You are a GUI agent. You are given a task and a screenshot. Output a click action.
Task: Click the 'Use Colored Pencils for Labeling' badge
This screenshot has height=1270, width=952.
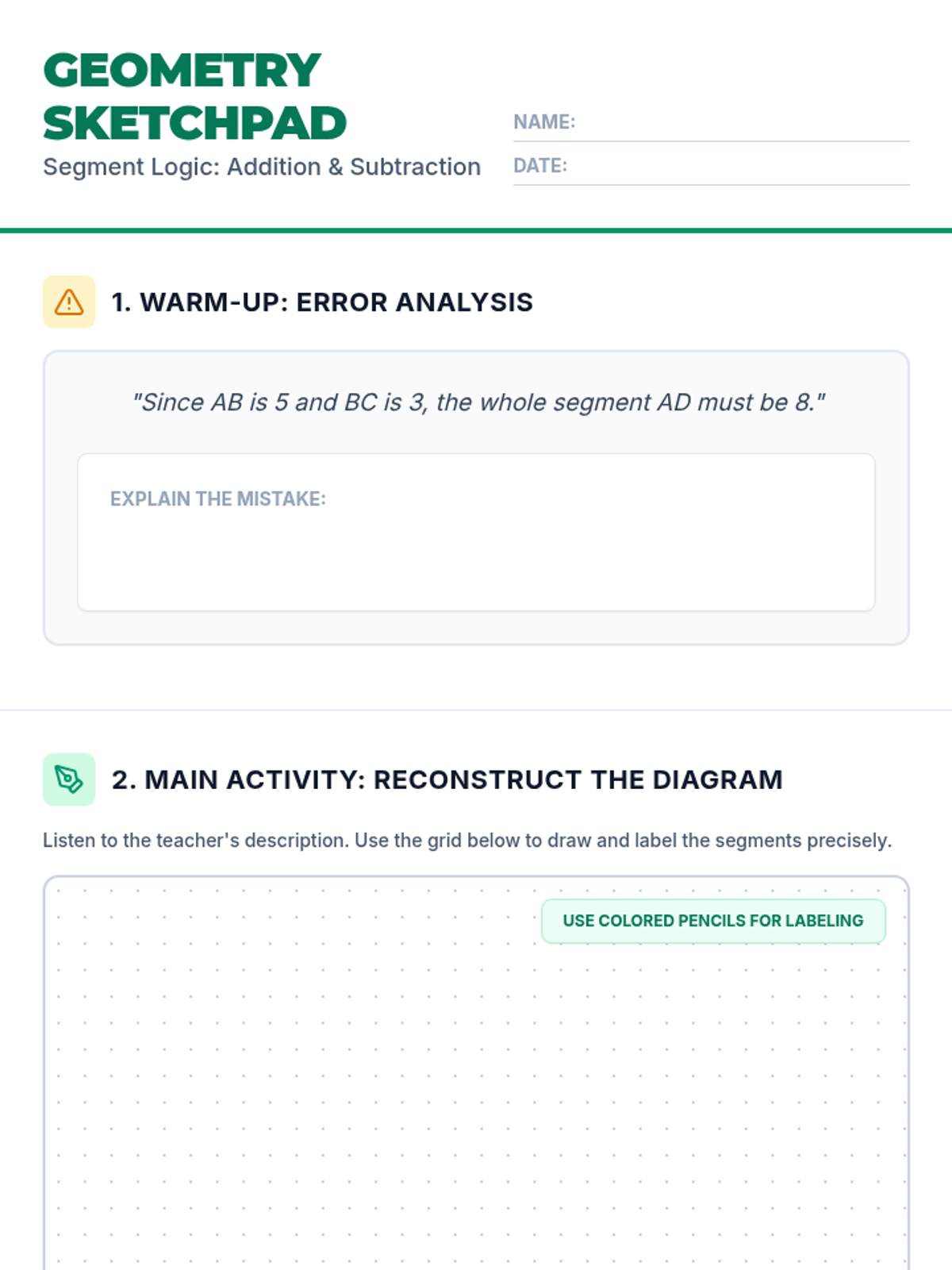[712, 921]
